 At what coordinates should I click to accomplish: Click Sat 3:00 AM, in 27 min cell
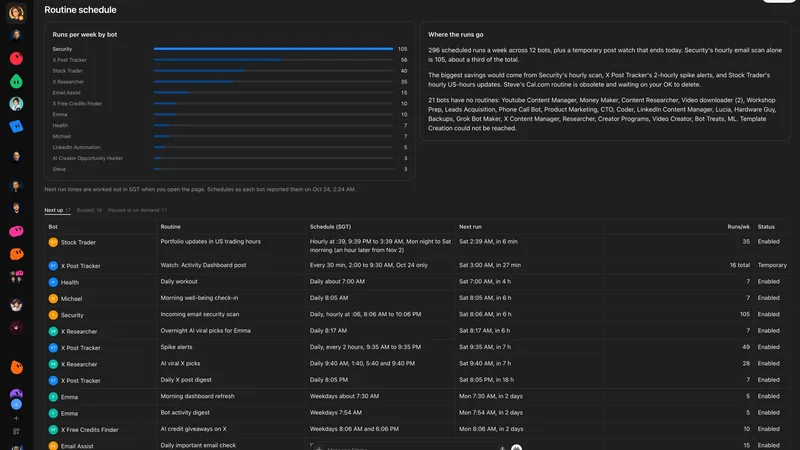(x=490, y=265)
